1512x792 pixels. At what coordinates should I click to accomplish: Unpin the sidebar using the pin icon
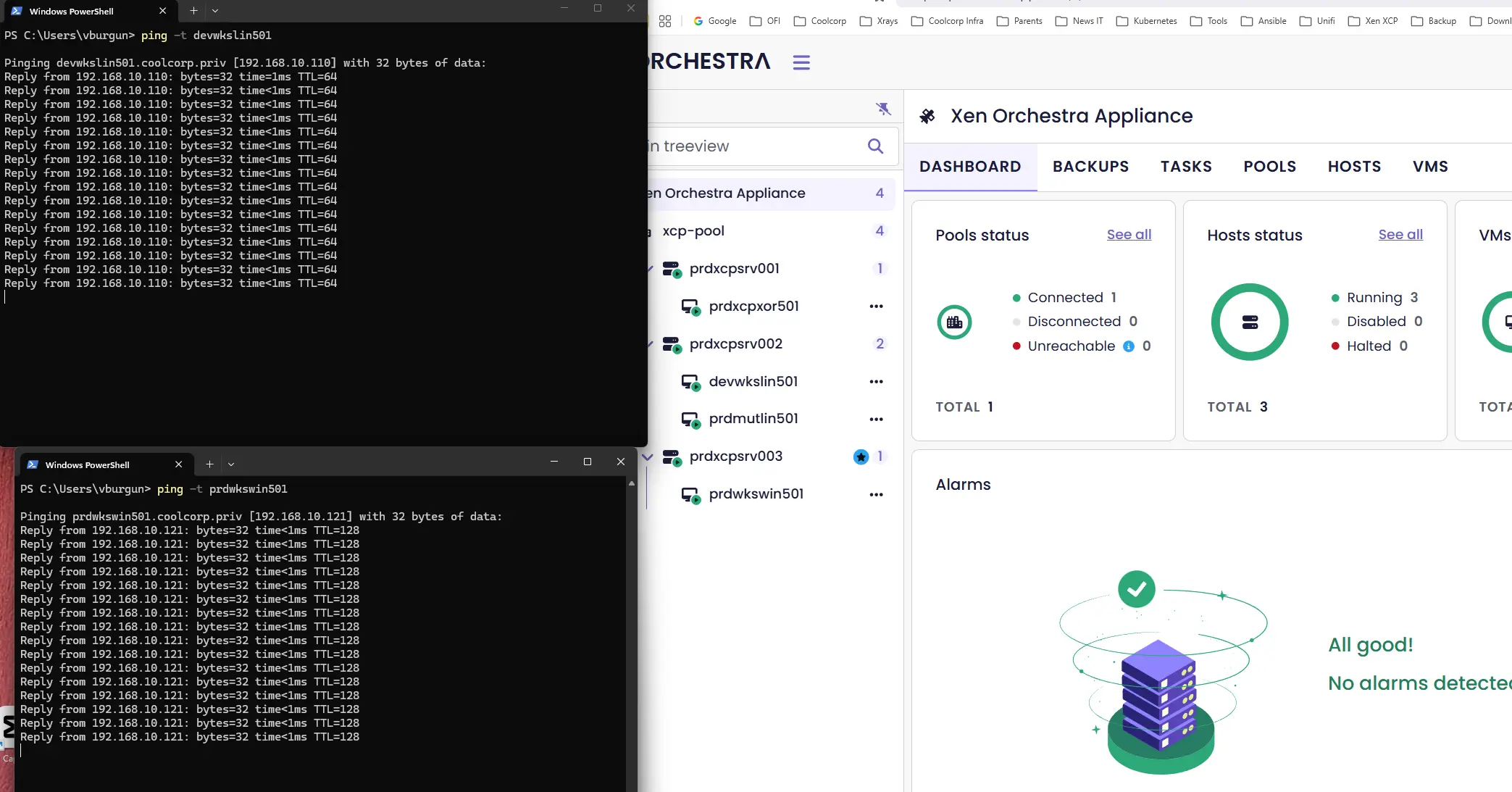883,108
